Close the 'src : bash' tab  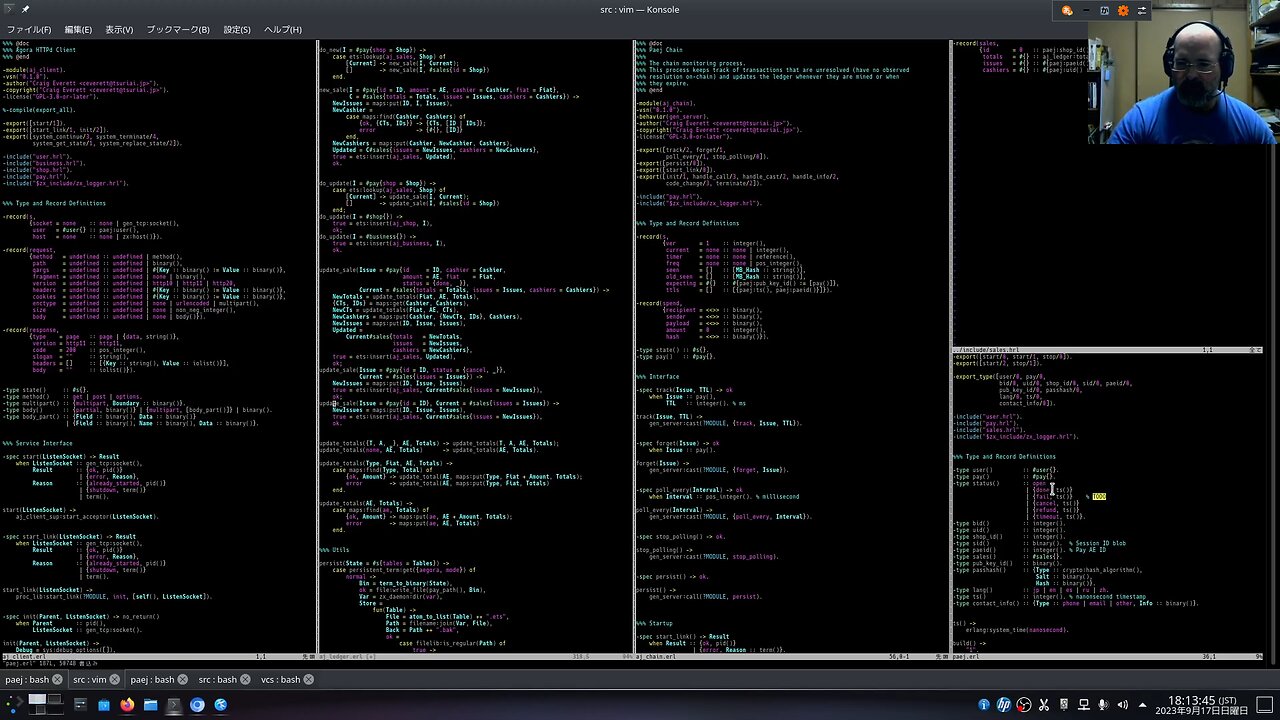pos(247,680)
